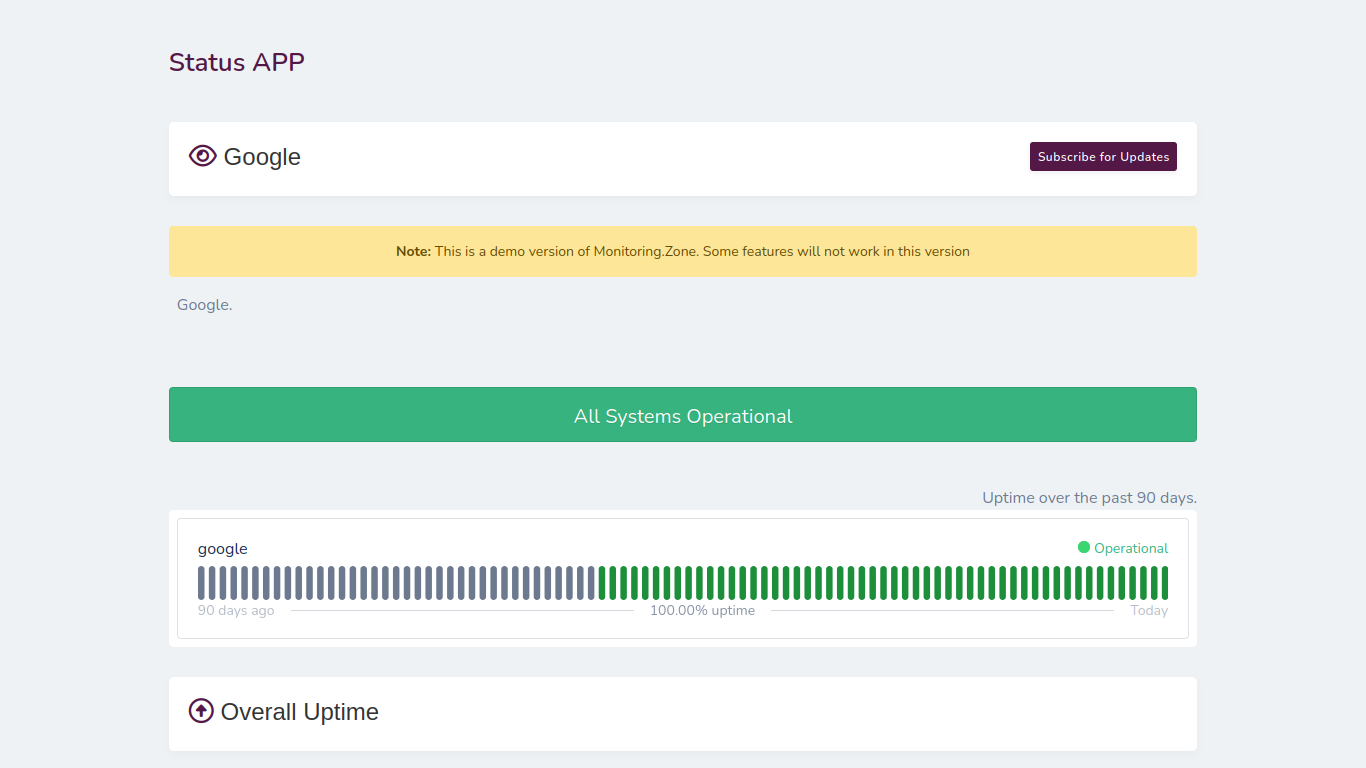Click the up-arrow icon beside Overall Uptime
This screenshot has width=1366, height=768.
point(201,711)
